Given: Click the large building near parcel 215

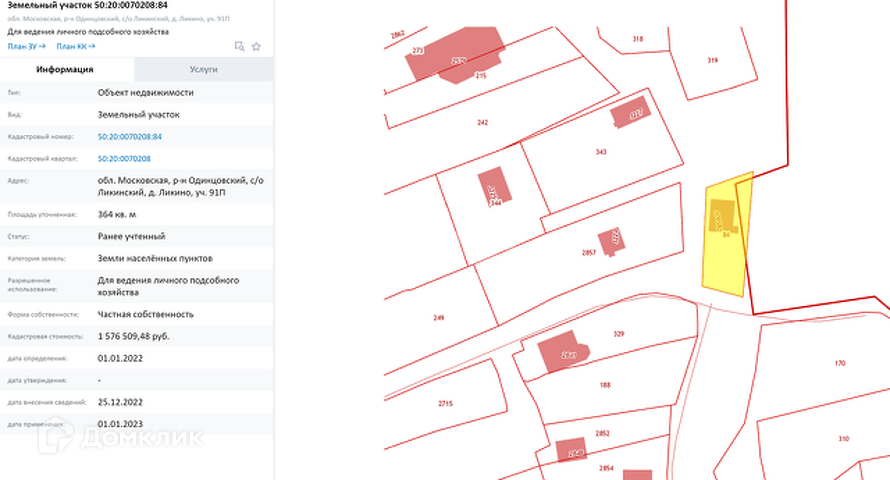Looking at the screenshot, I should click(x=456, y=54).
